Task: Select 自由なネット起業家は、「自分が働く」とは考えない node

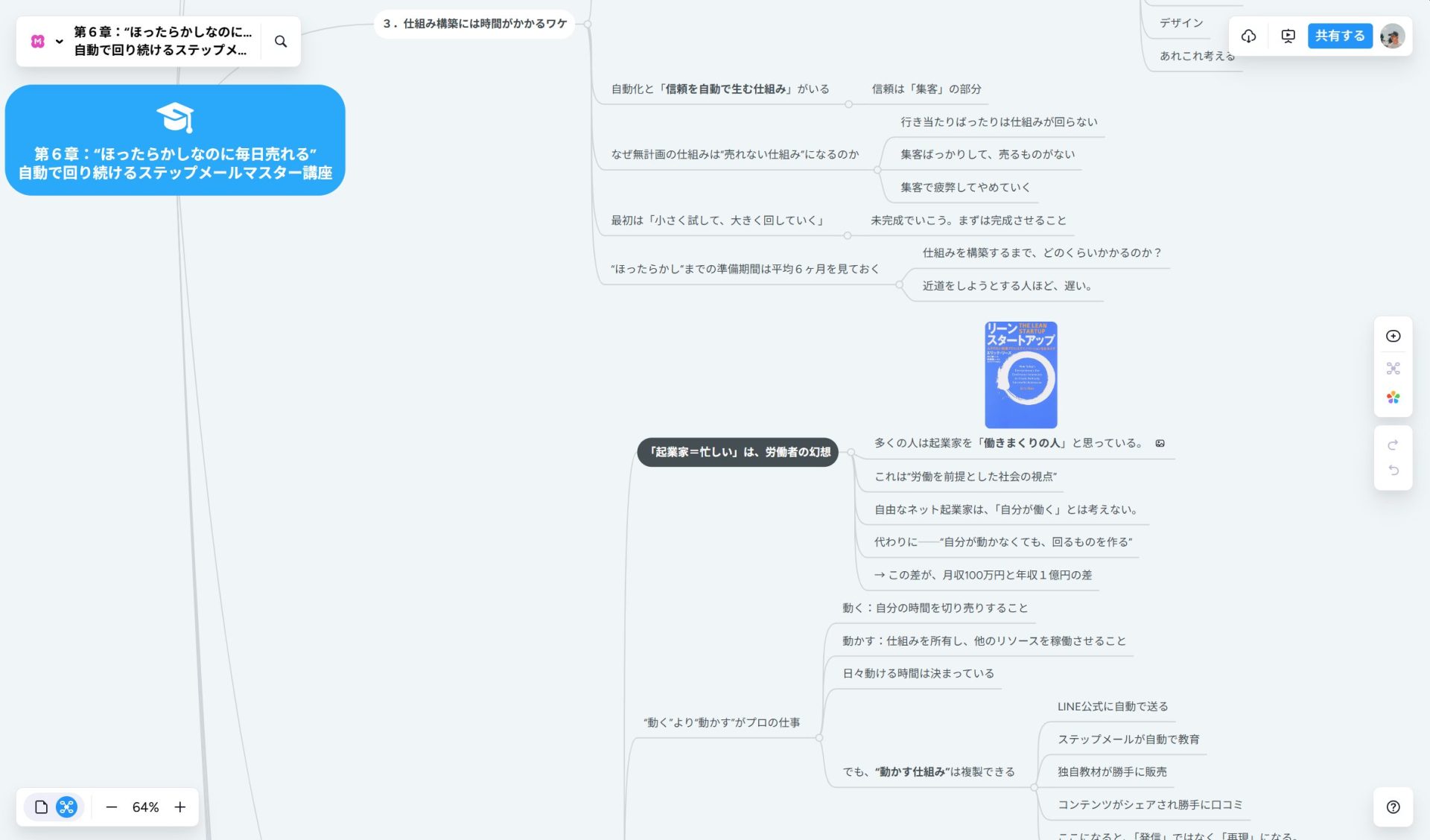Action: click(1008, 509)
